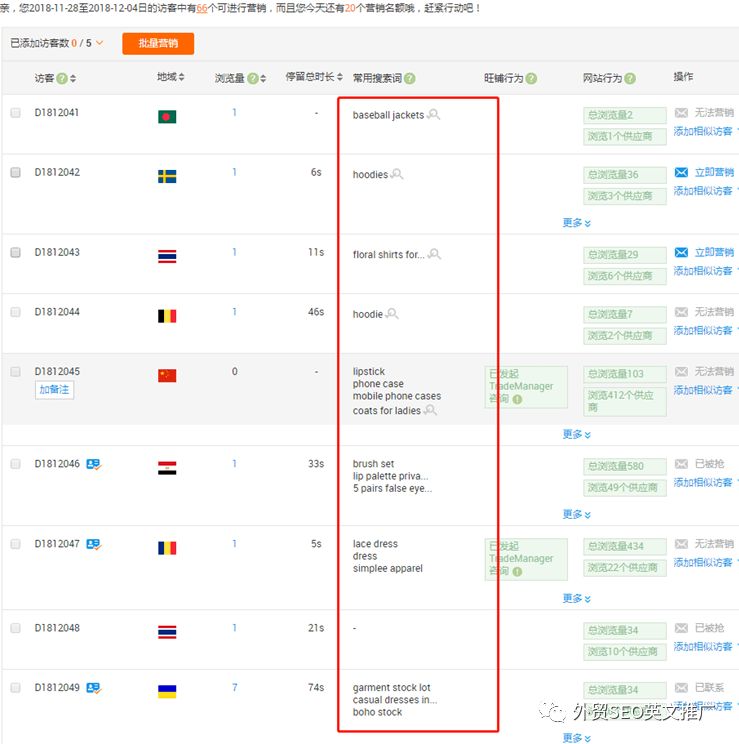
Task: Open help icon next to 常用搜索词 header
Action: pyautogui.click(x=410, y=78)
